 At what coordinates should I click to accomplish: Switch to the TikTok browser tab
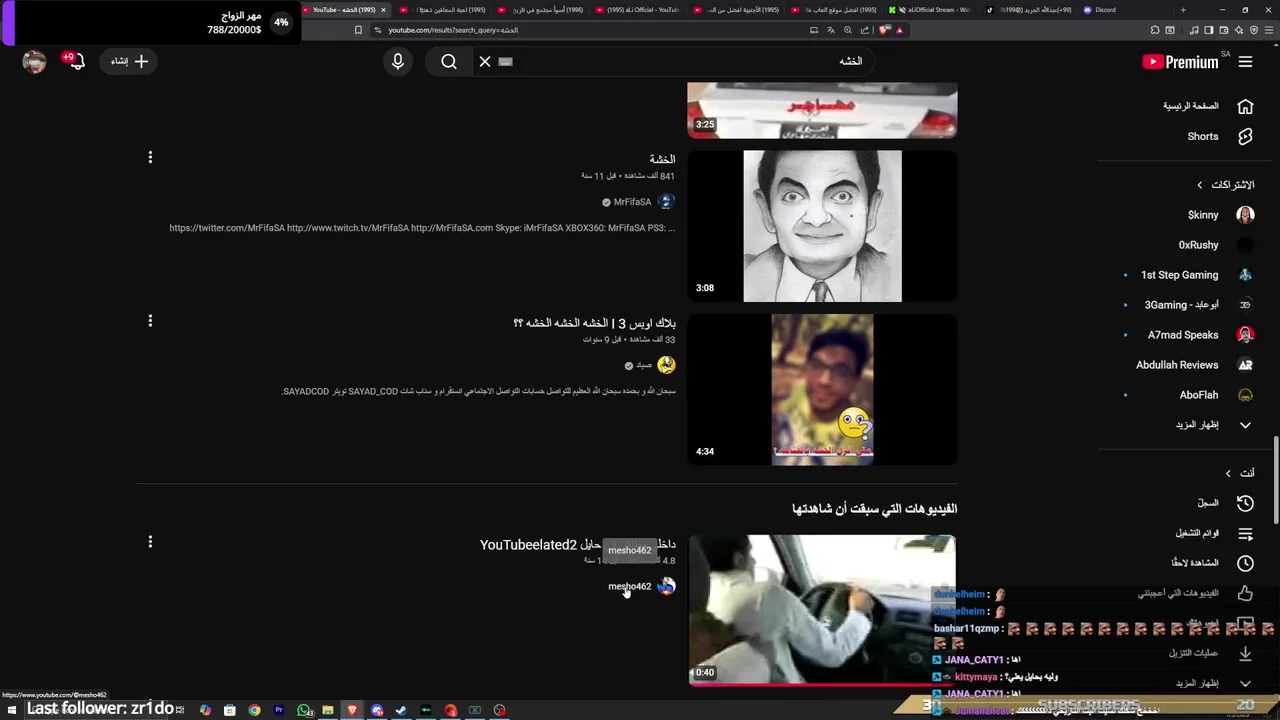[x=1030, y=10]
